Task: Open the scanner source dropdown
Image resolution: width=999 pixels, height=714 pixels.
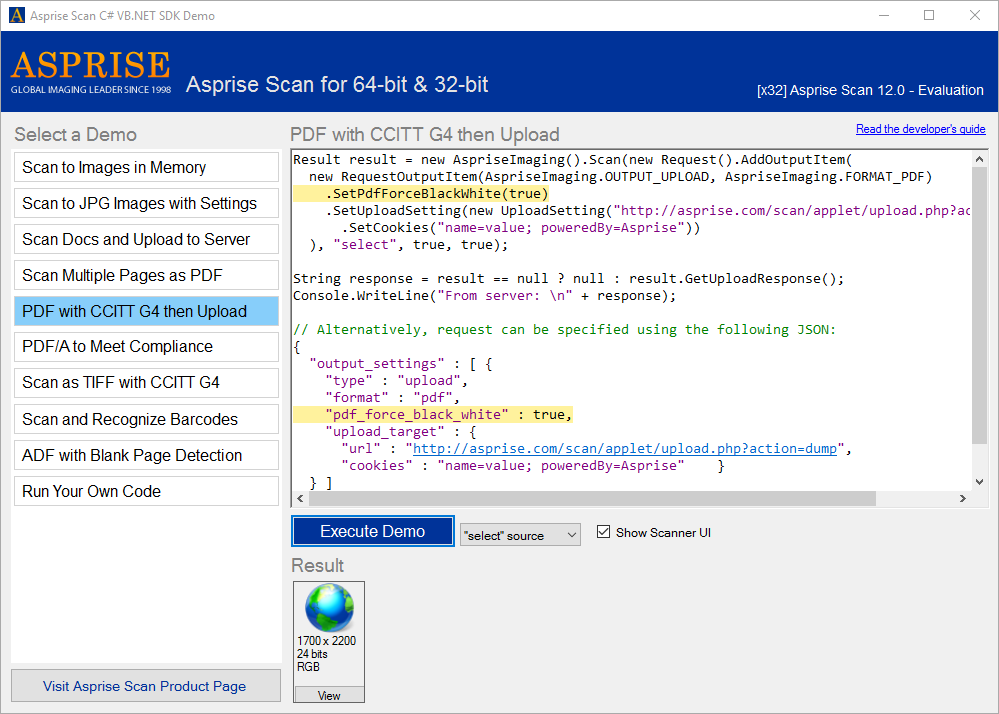Action: click(x=519, y=534)
